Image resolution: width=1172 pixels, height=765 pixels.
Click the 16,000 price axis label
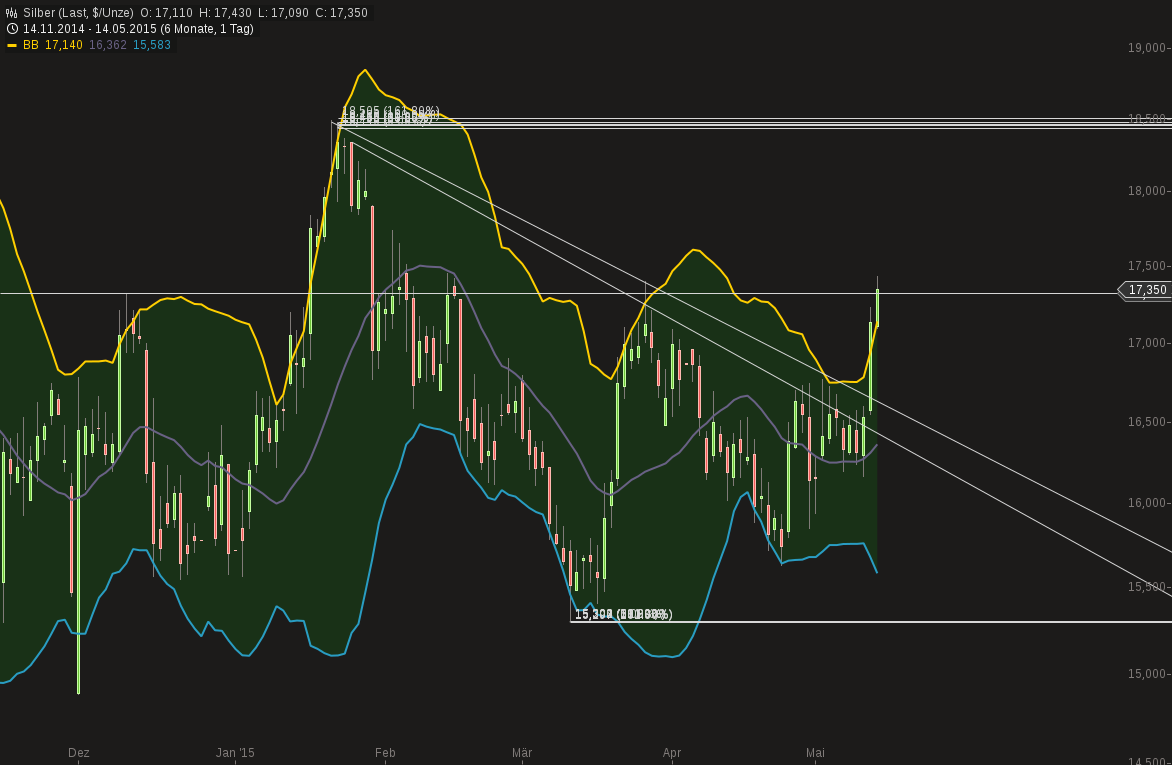(x=1147, y=503)
